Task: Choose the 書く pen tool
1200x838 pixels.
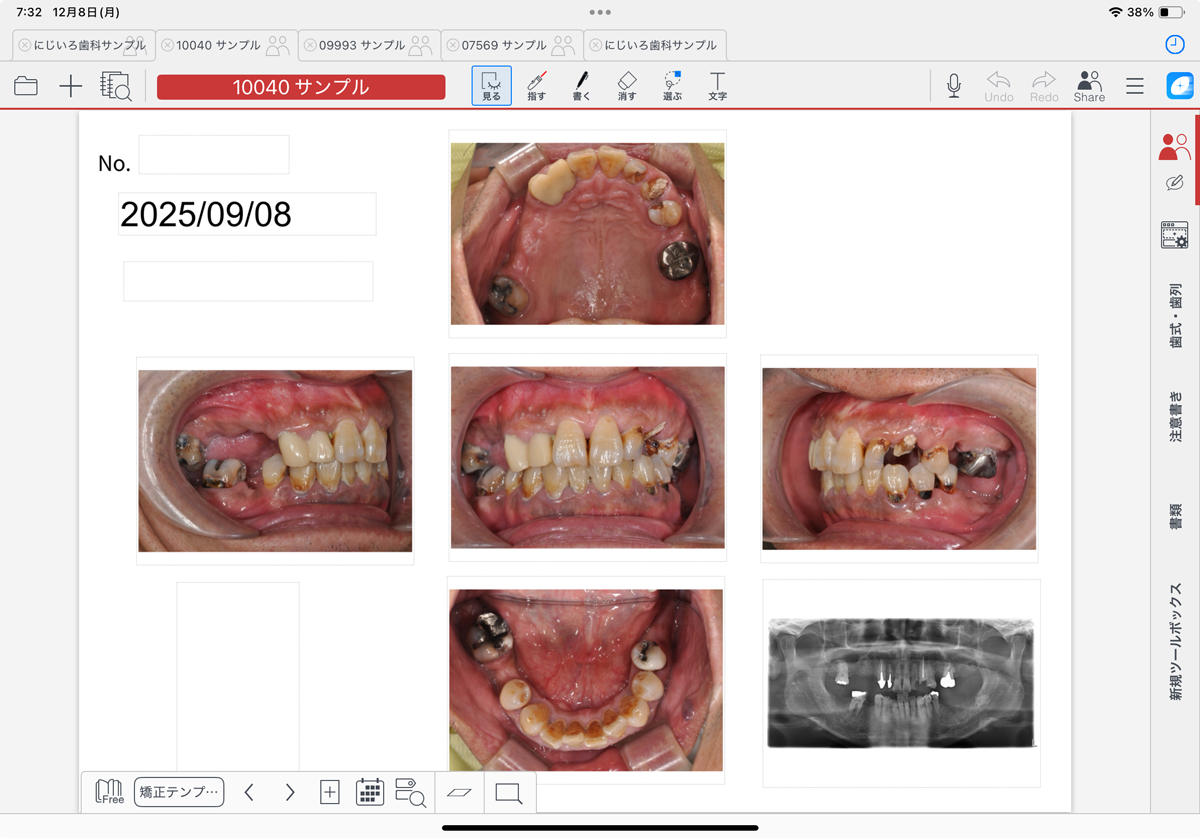Action: (x=581, y=86)
